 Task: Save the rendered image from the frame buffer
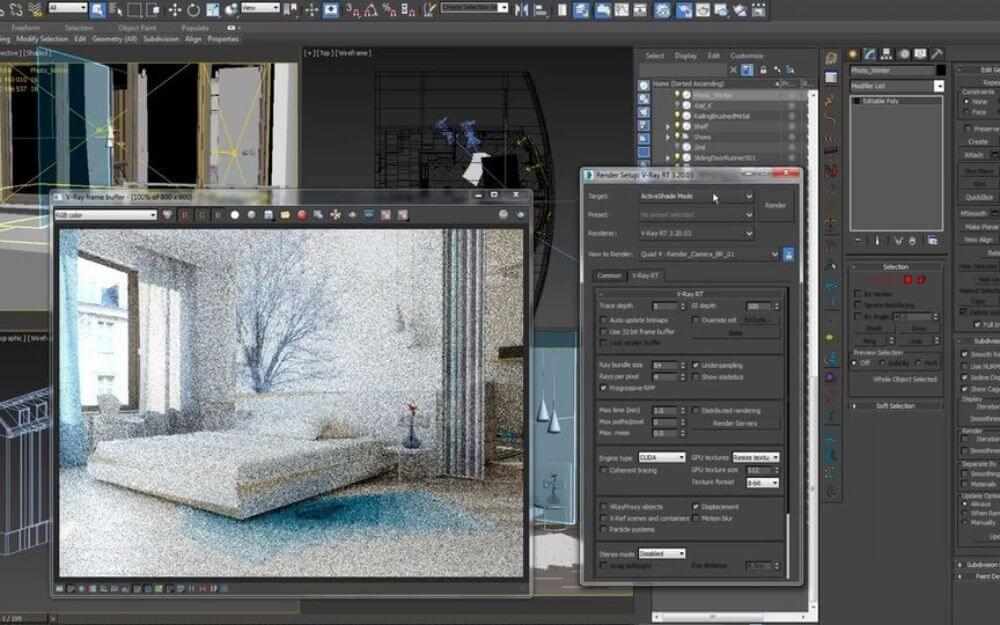pos(267,215)
